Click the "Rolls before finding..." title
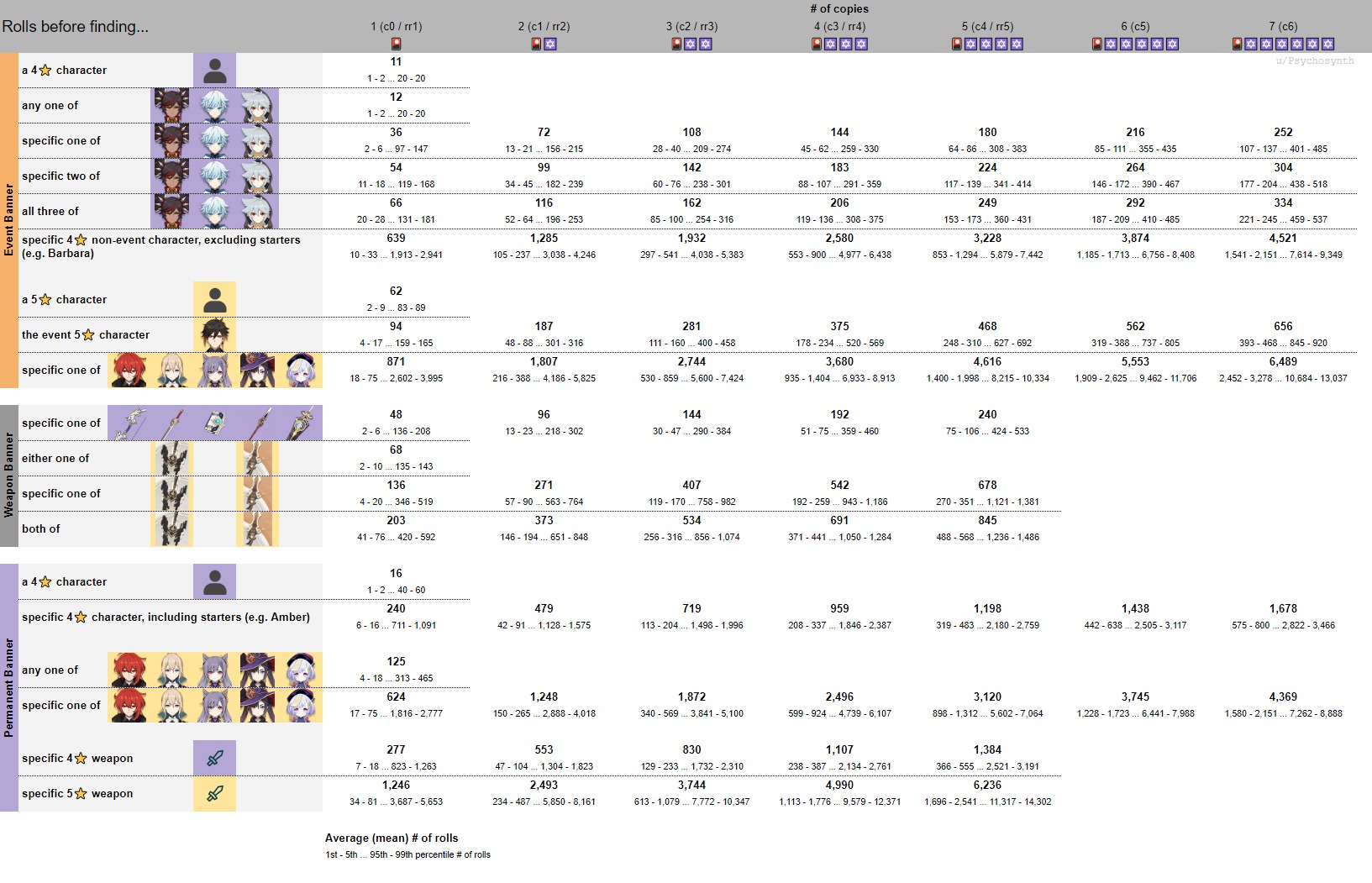The height and width of the screenshot is (883, 1372). 76,26
